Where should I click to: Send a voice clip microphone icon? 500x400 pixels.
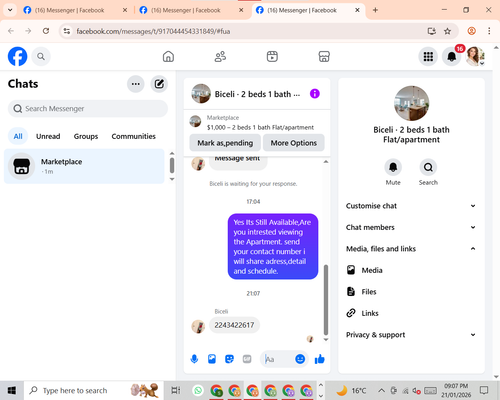click(x=194, y=359)
